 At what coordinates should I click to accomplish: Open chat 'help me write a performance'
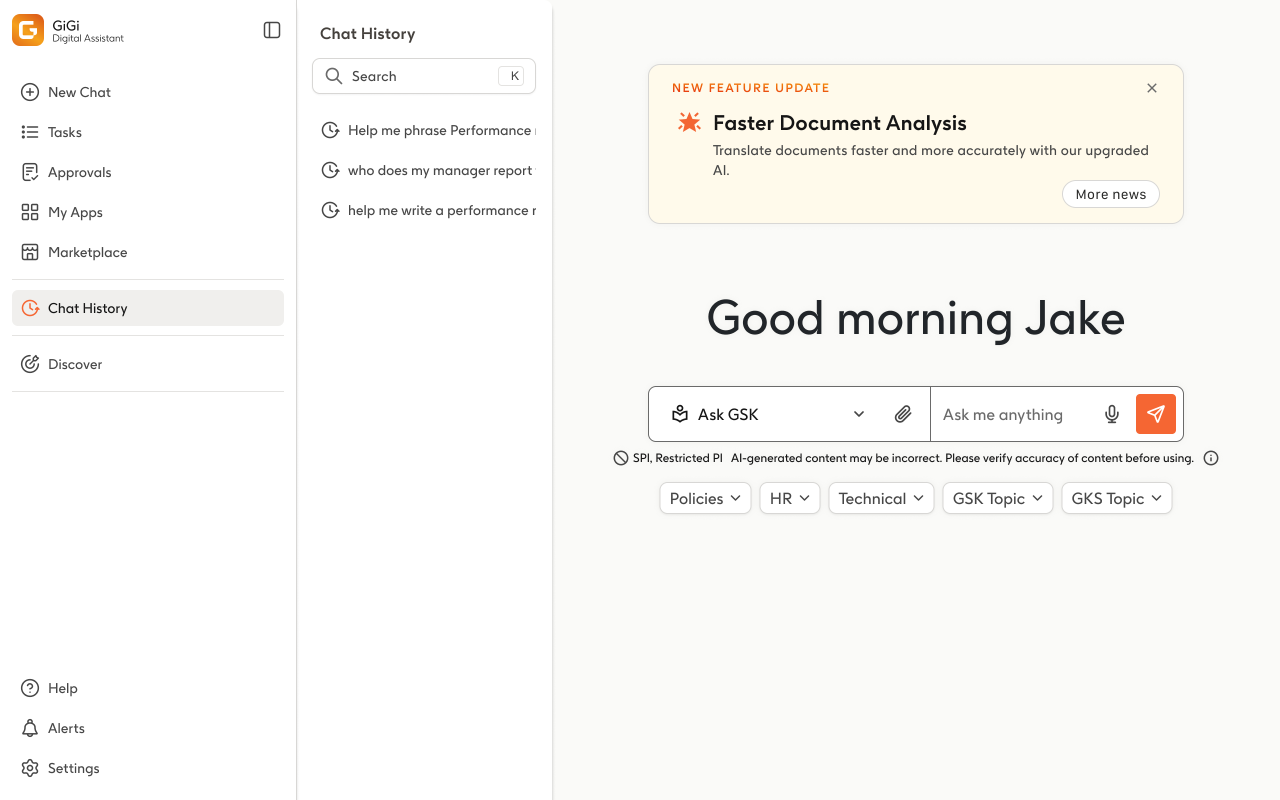[x=424, y=210]
